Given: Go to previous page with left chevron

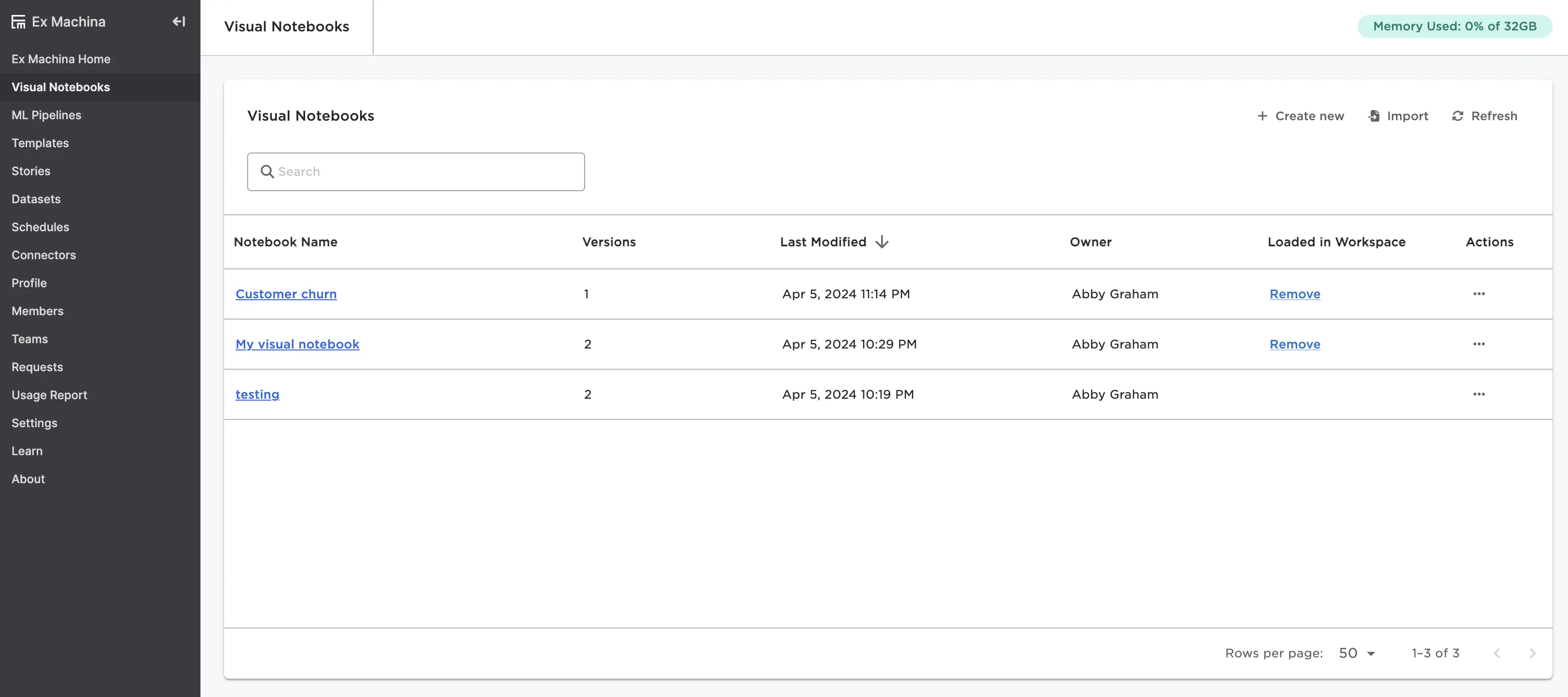Looking at the screenshot, I should click(1497, 653).
